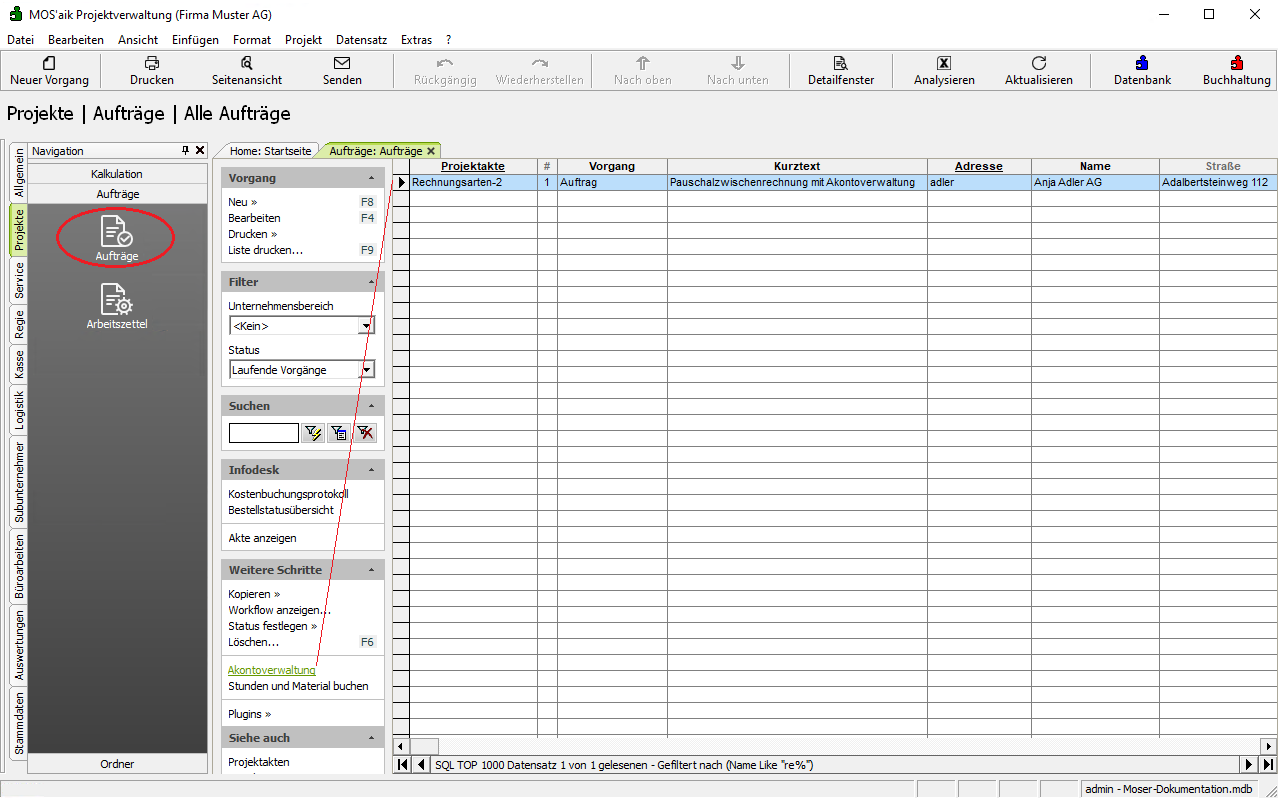This screenshot has height=798, width=1278.
Task: Click the Nach unten arrow
Action: click(738, 63)
